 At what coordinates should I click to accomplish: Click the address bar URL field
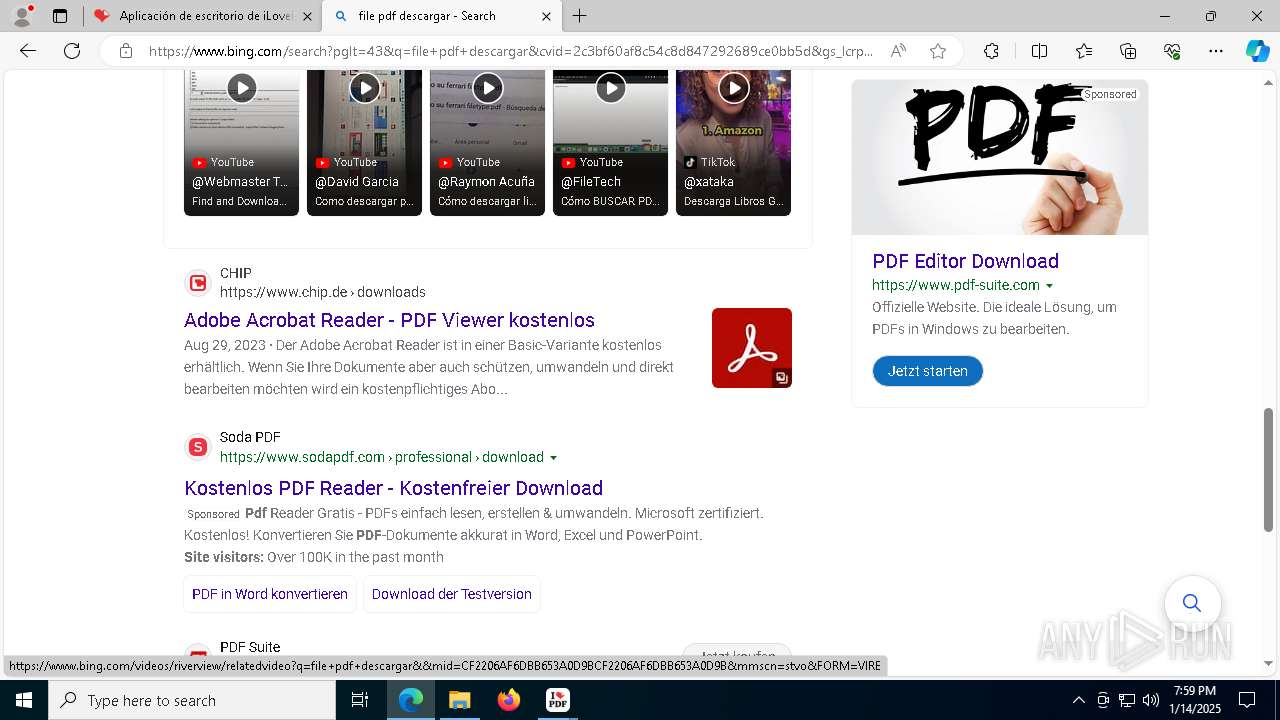click(510, 51)
